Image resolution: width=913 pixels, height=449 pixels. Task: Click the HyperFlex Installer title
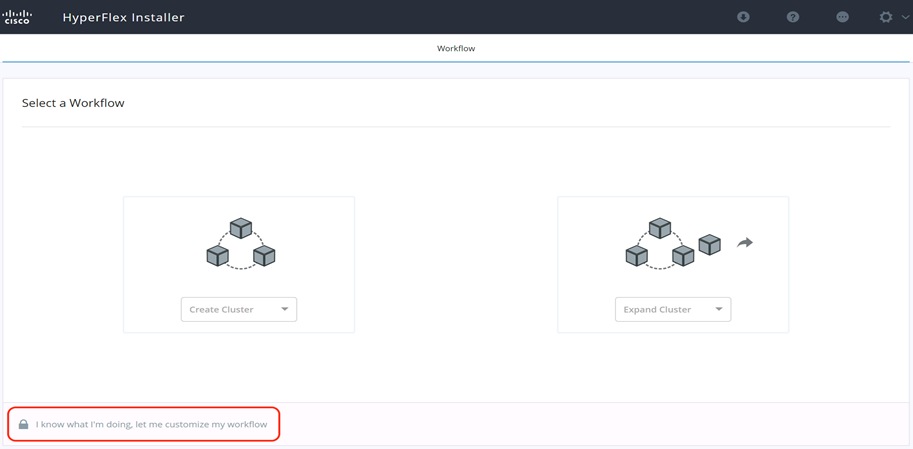click(123, 17)
